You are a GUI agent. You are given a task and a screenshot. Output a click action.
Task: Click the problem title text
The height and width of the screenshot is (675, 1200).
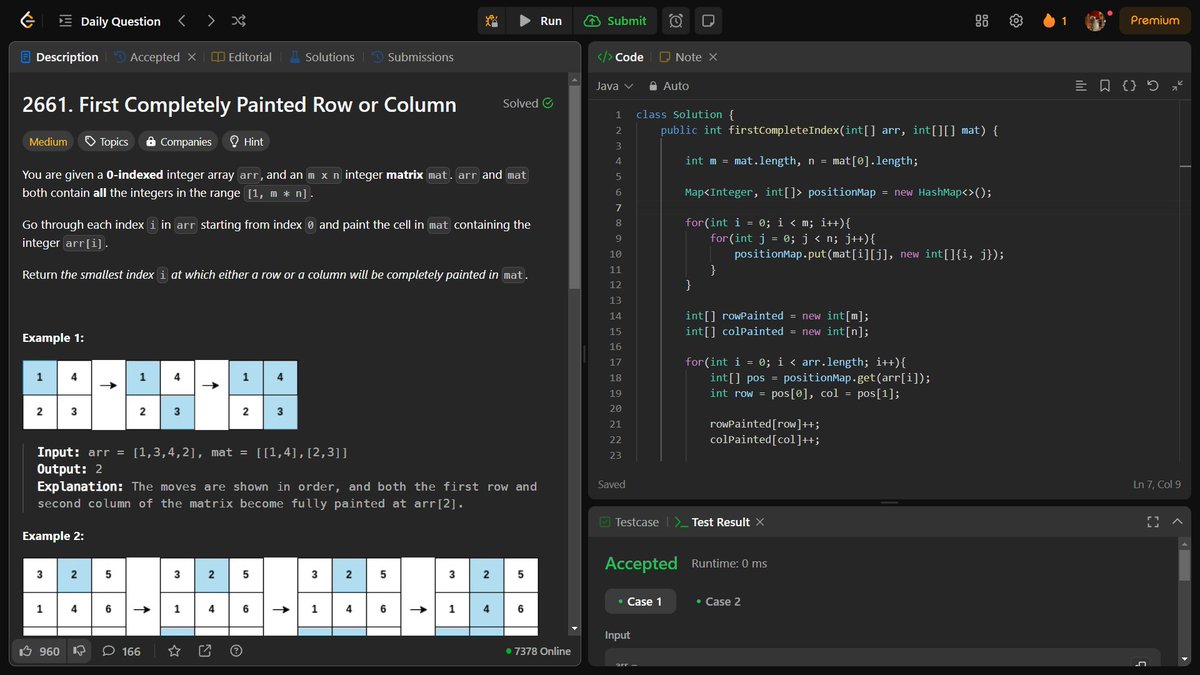coord(239,105)
